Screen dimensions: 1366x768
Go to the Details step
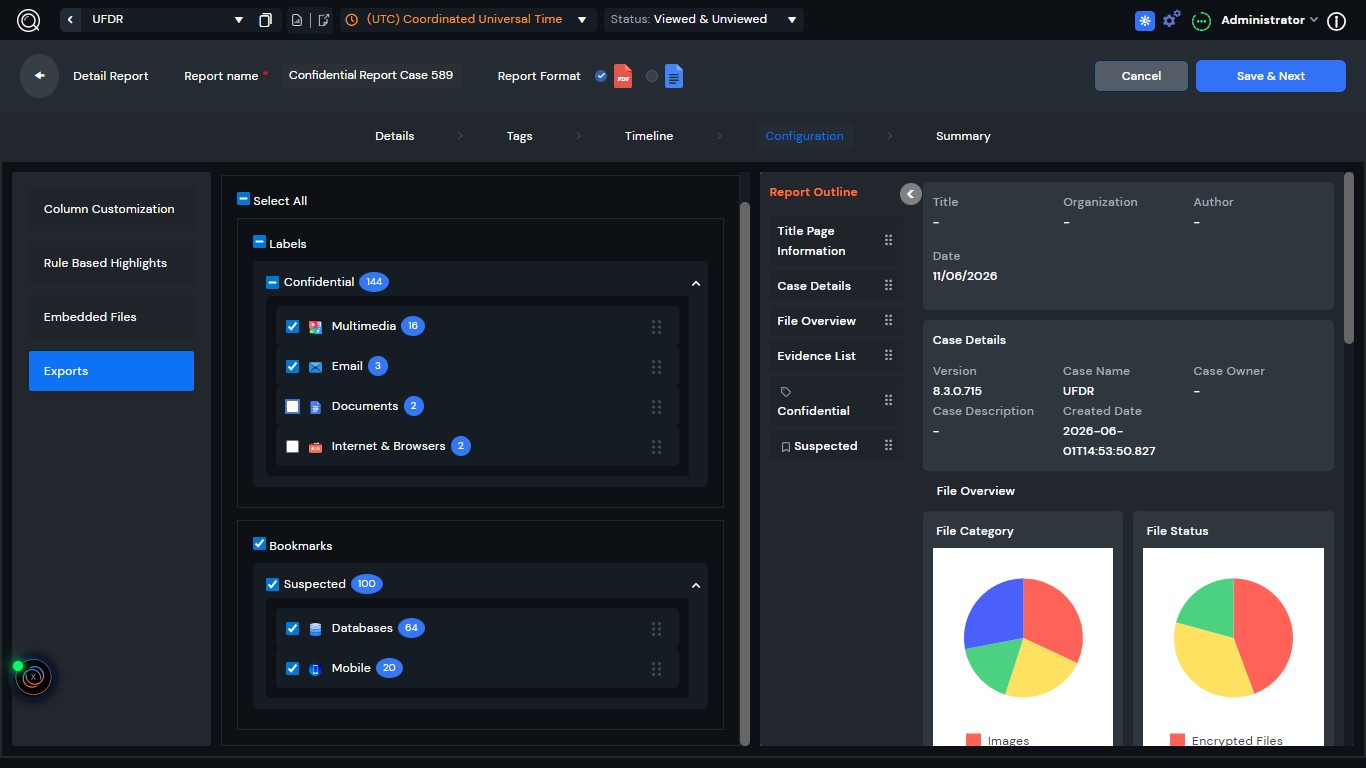click(x=395, y=136)
